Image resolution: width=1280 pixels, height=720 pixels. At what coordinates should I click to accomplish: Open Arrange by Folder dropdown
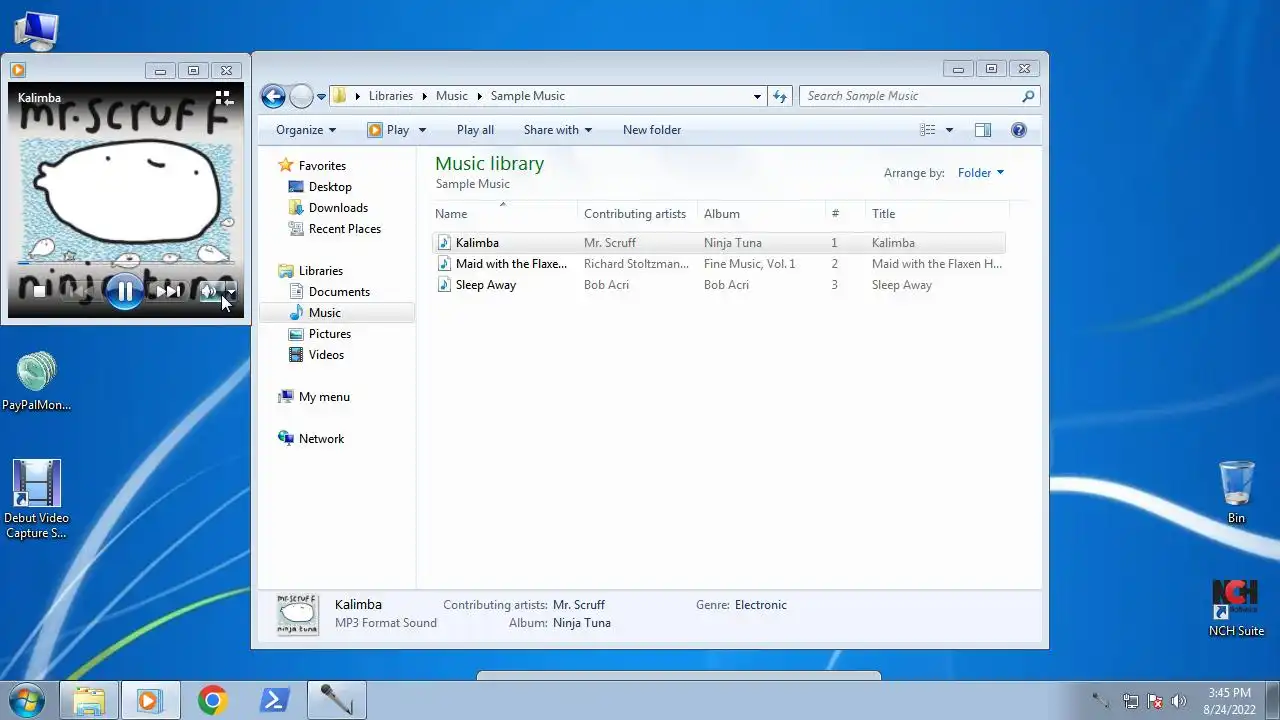tap(980, 173)
